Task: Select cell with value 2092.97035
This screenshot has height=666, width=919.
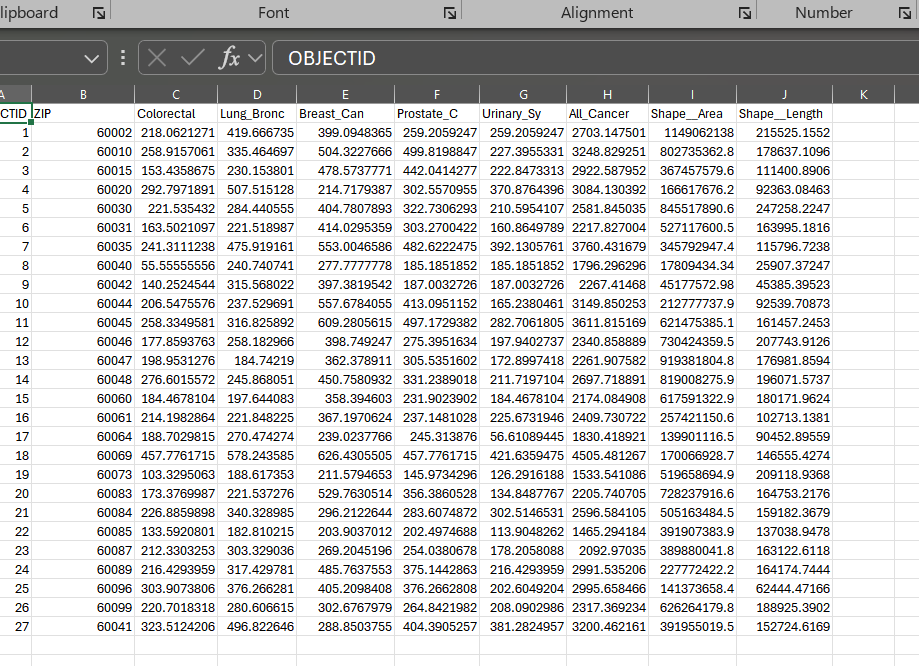Action: (607, 551)
